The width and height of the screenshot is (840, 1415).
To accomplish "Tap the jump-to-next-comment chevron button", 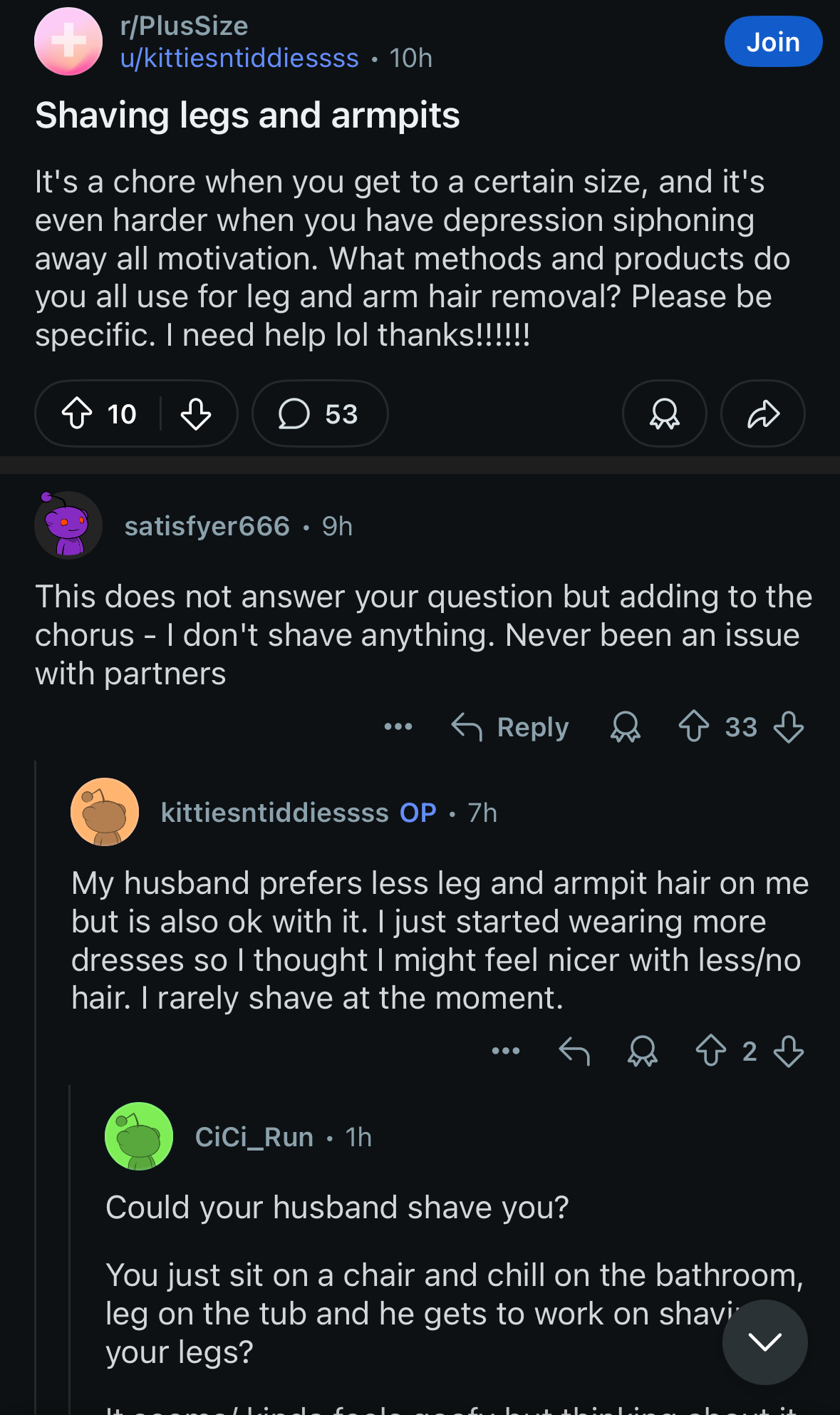I will [764, 1342].
